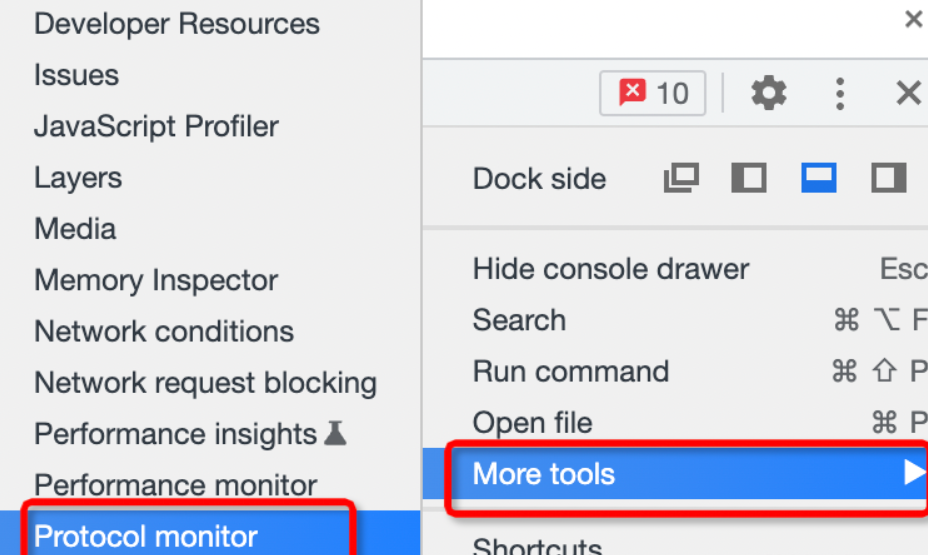Choose Open file menu entry
The width and height of the screenshot is (928, 555).
click(532, 422)
